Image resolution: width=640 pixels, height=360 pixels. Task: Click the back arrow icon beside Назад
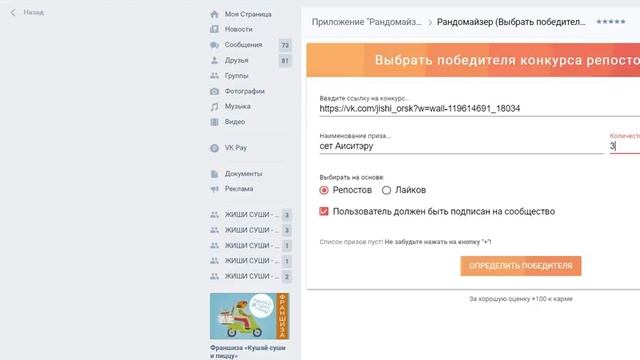click(13, 13)
